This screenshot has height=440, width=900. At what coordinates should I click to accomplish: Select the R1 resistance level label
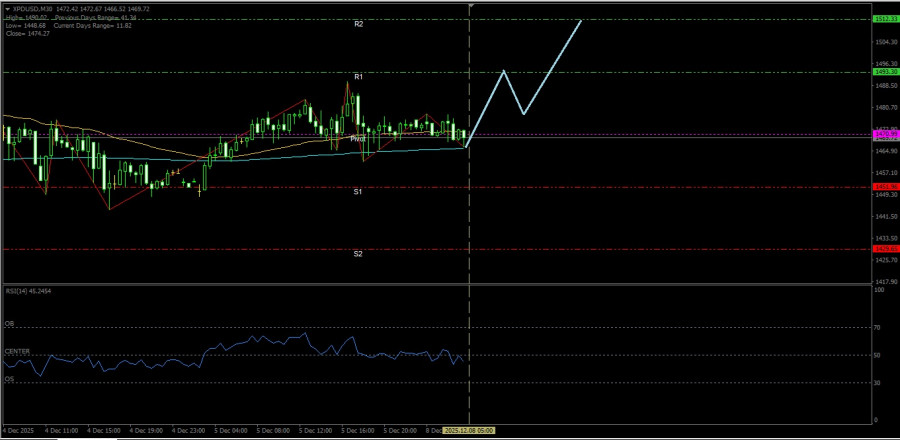coord(358,76)
